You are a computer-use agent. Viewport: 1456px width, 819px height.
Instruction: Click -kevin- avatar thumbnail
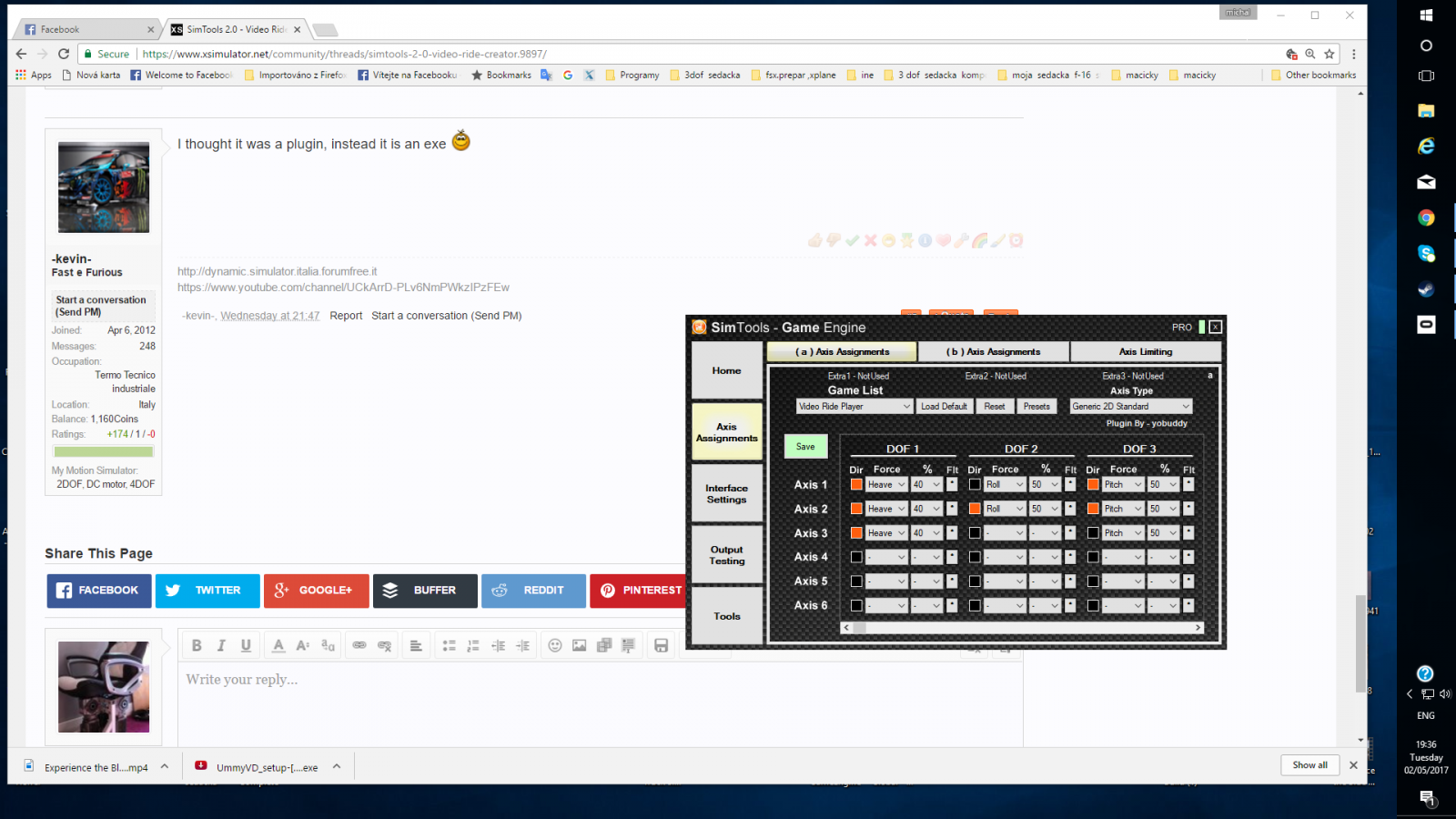click(104, 187)
